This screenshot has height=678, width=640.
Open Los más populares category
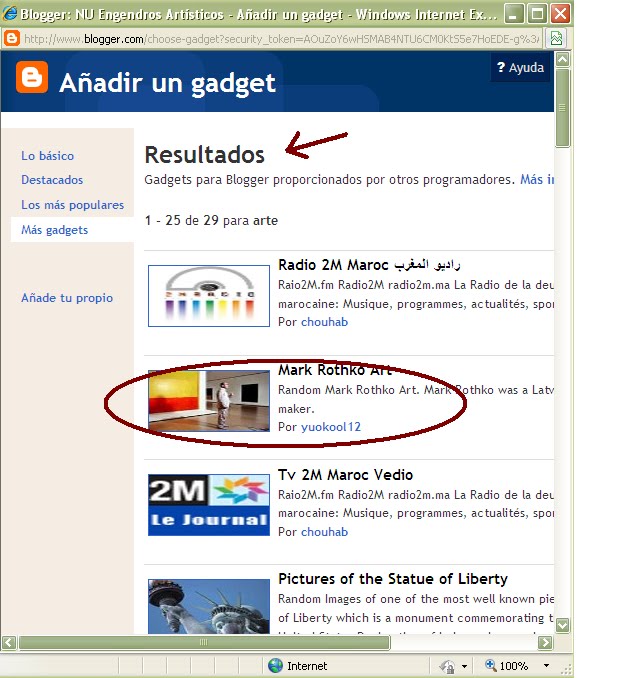coord(73,205)
